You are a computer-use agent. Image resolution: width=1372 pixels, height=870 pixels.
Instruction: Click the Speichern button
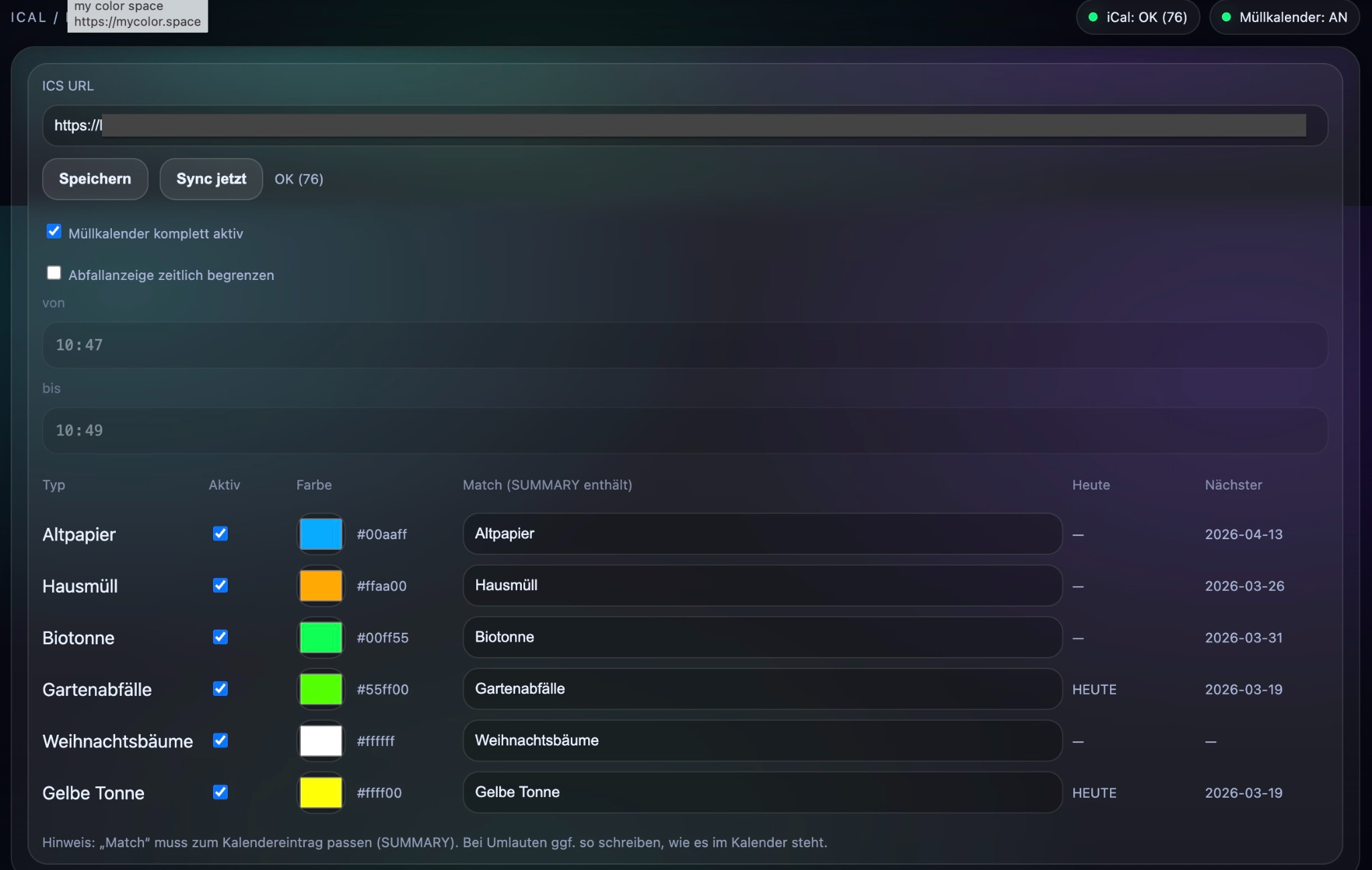94,179
